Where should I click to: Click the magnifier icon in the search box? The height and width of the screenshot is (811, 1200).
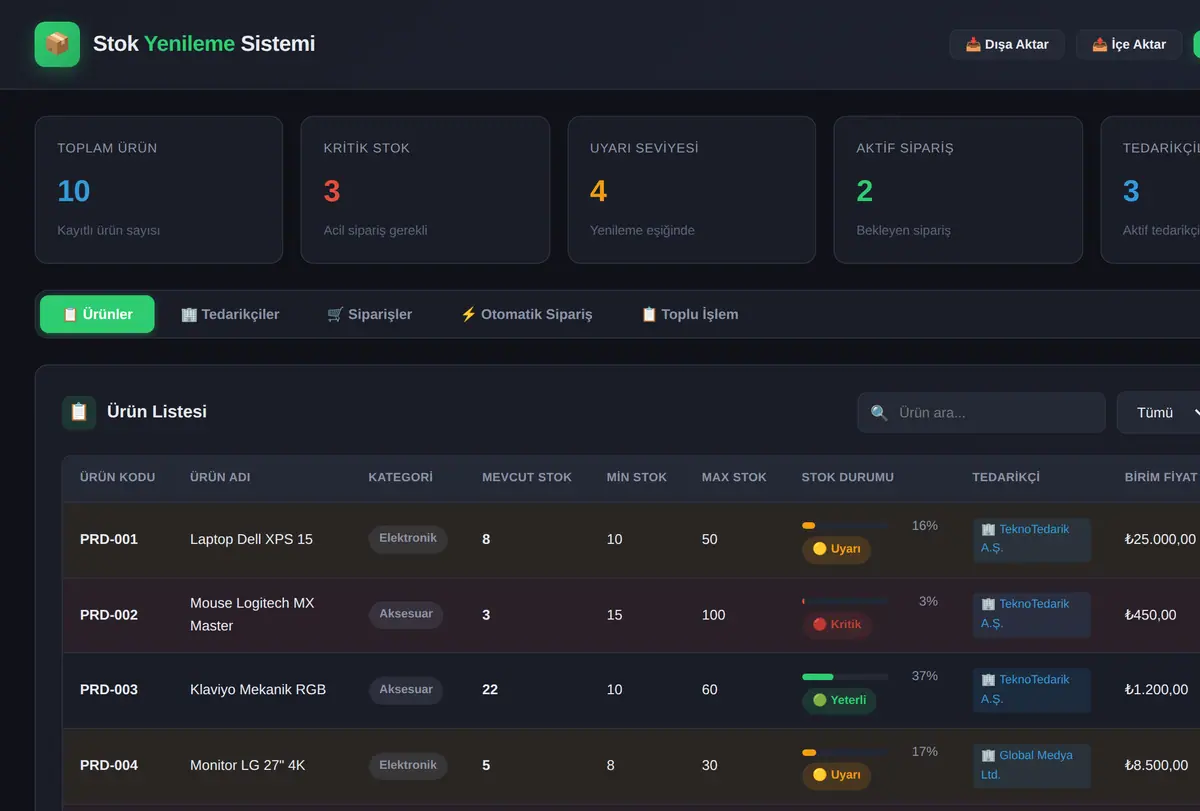pos(879,412)
